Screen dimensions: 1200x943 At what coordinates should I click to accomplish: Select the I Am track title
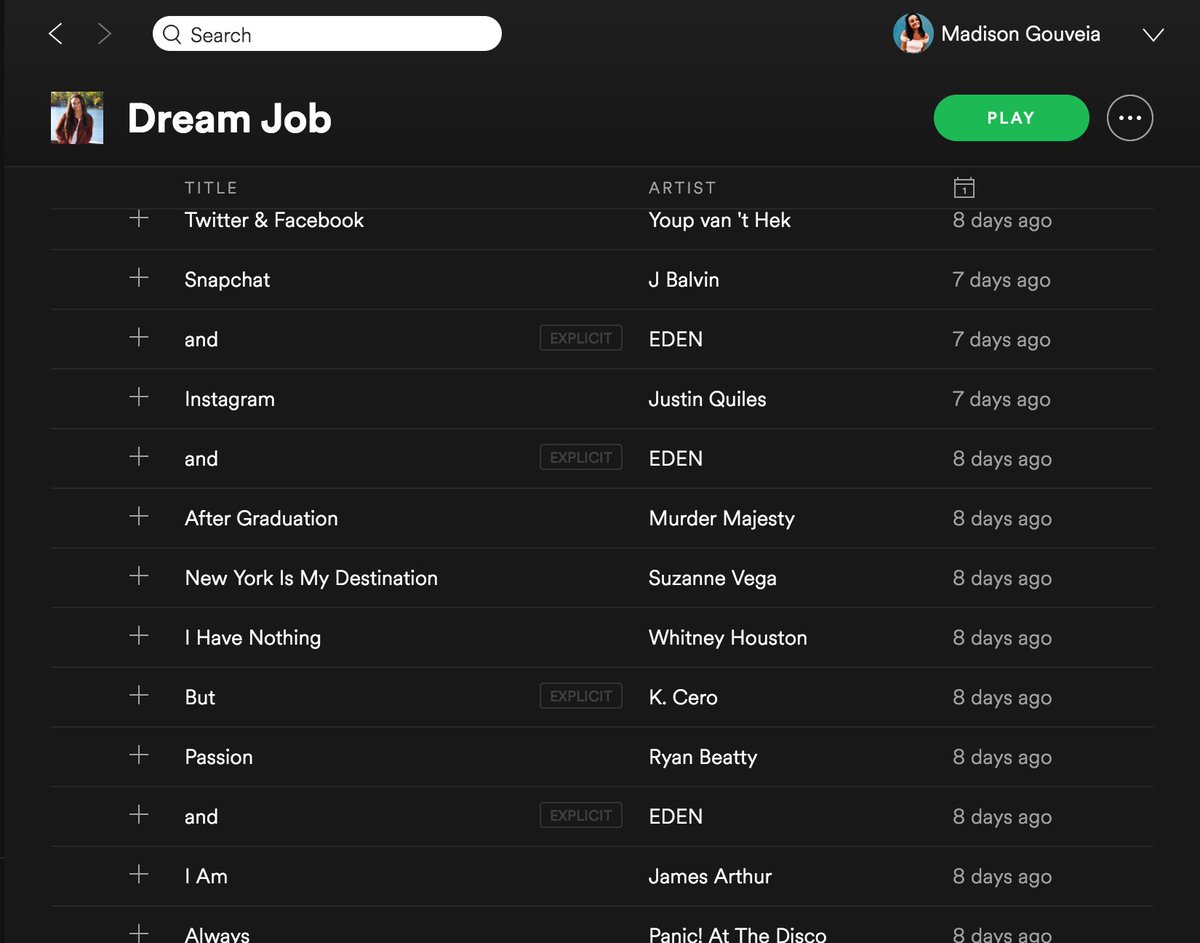point(206,876)
